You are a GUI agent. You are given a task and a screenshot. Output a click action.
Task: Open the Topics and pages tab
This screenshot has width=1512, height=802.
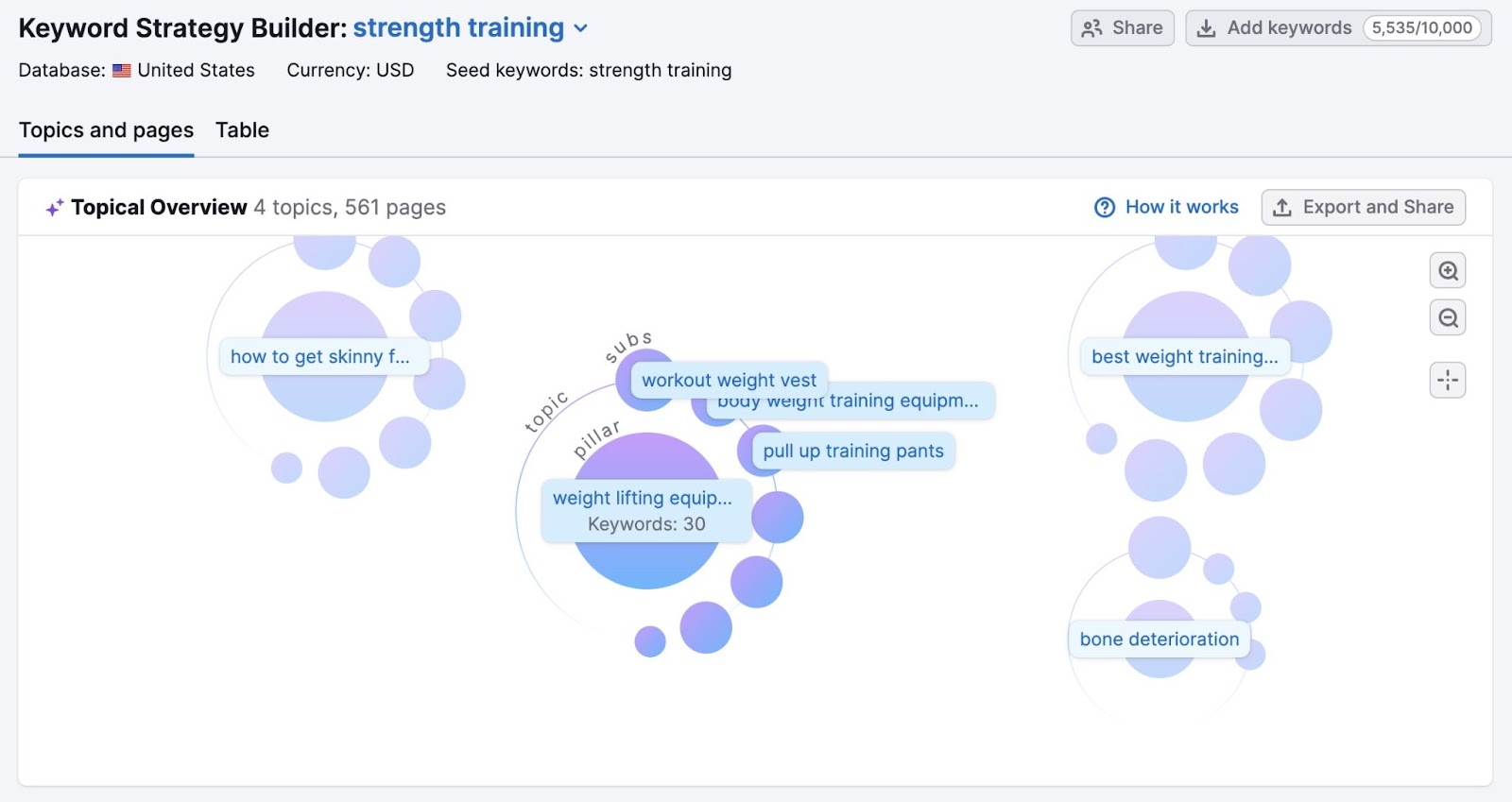click(x=106, y=130)
